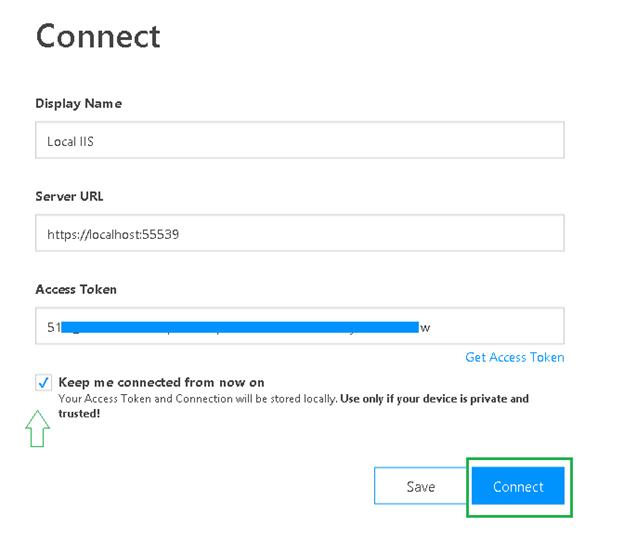624x541 pixels.
Task: Click the https://localhost:55539 URL text
Action: point(113,235)
